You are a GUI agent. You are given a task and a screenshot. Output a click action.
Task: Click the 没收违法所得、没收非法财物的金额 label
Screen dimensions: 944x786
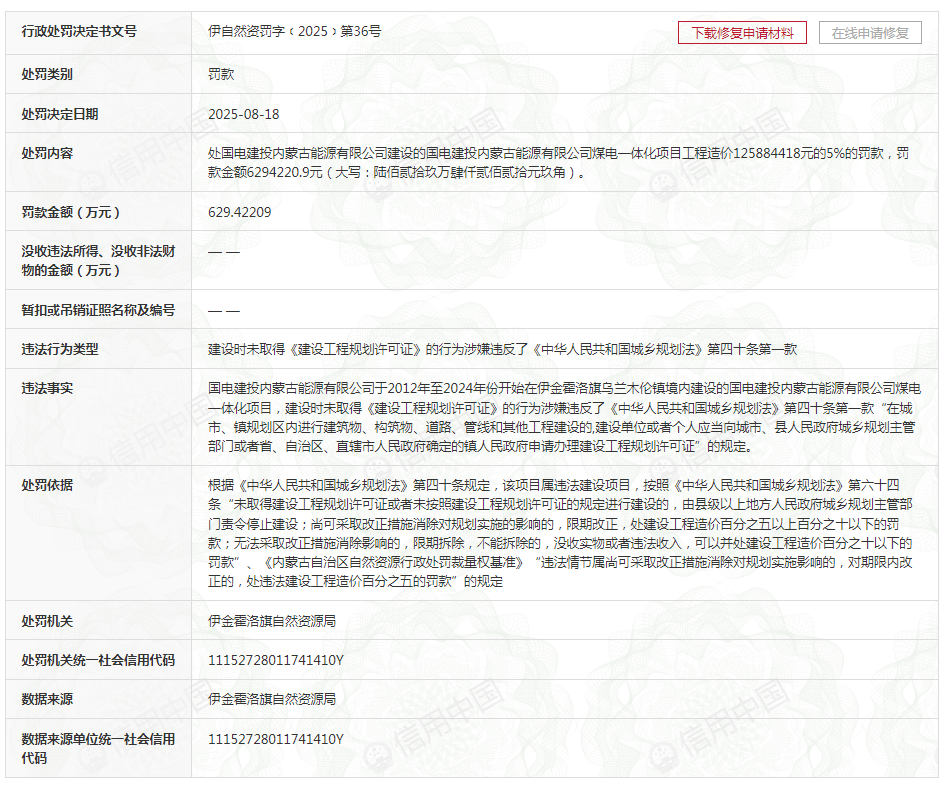click(98, 261)
